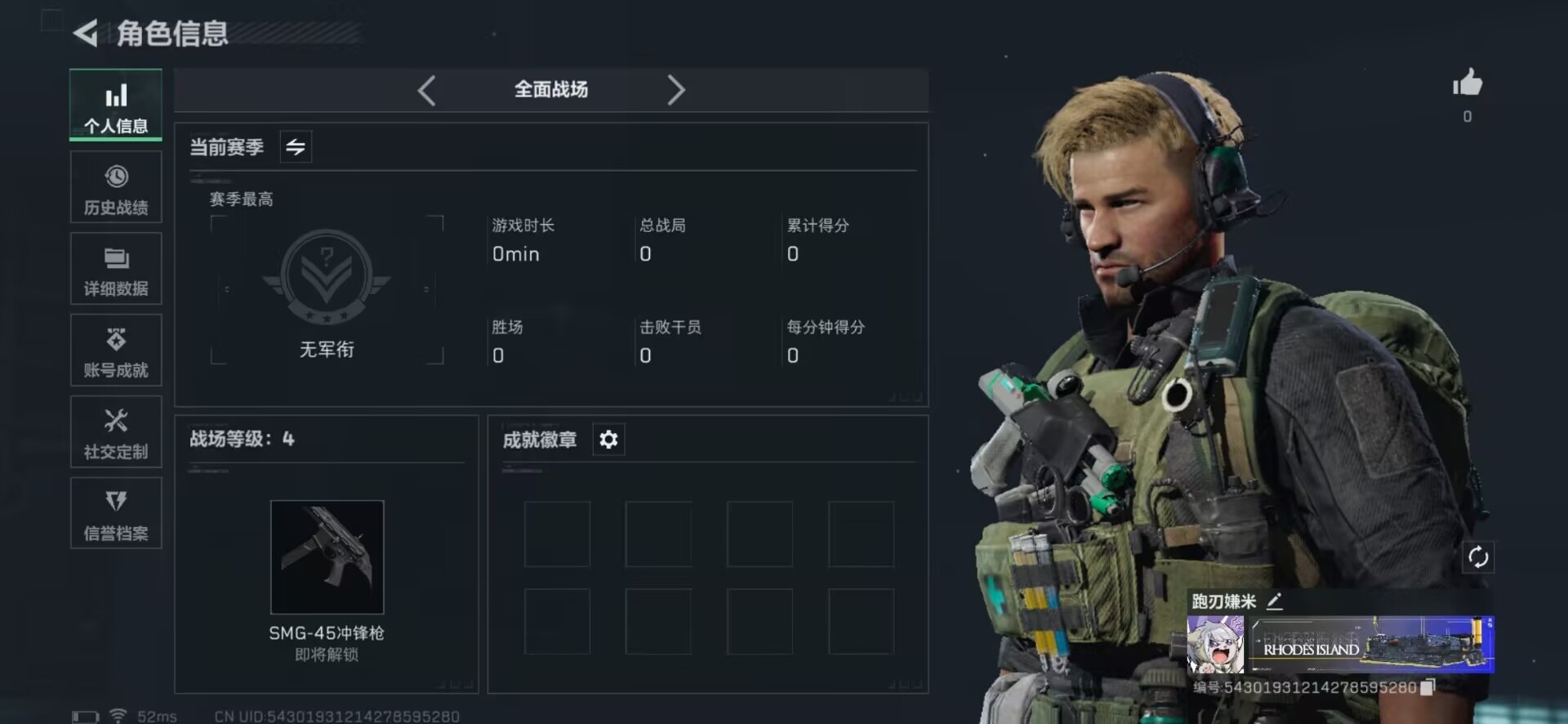Toggle season view next to 当前赛季
This screenshot has width=1568, height=724.
point(296,147)
